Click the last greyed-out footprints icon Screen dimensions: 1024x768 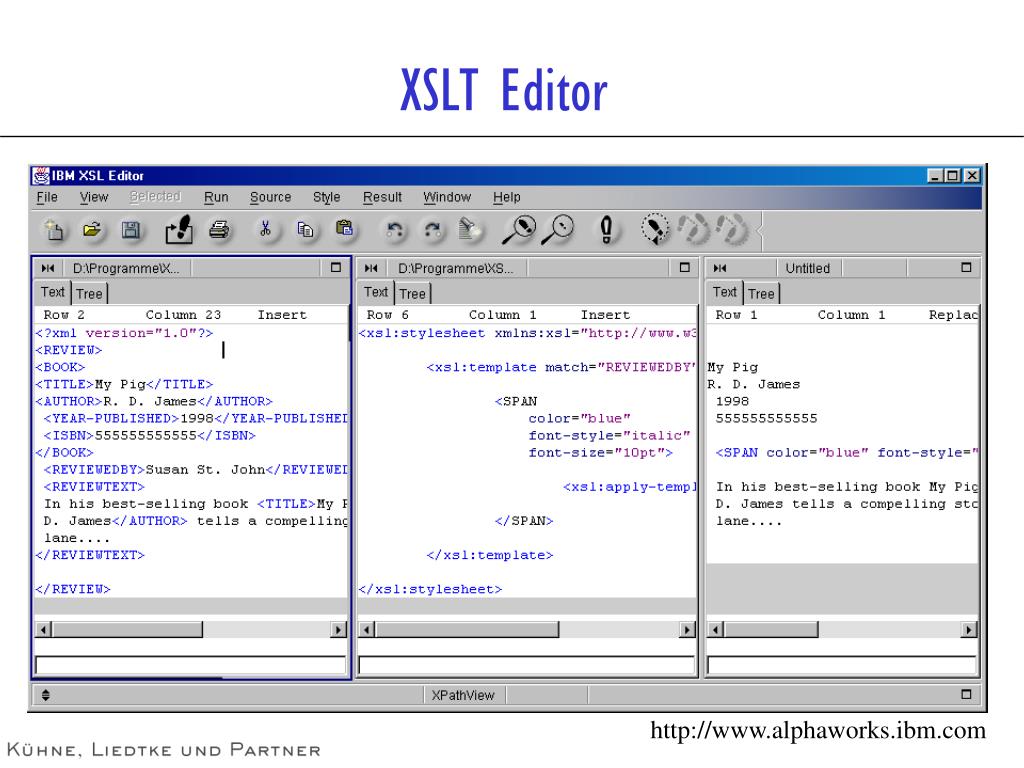point(733,230)
